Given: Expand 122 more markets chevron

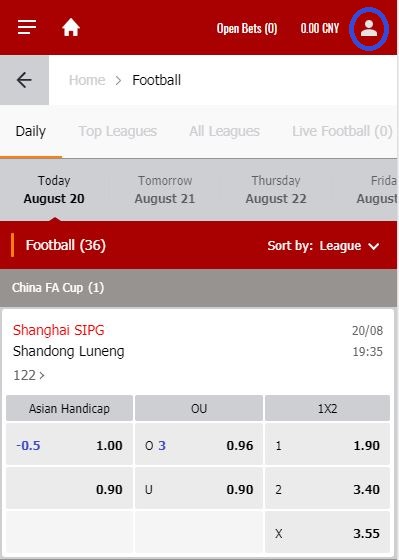Looking at the screenshot, I should [29, 375].
